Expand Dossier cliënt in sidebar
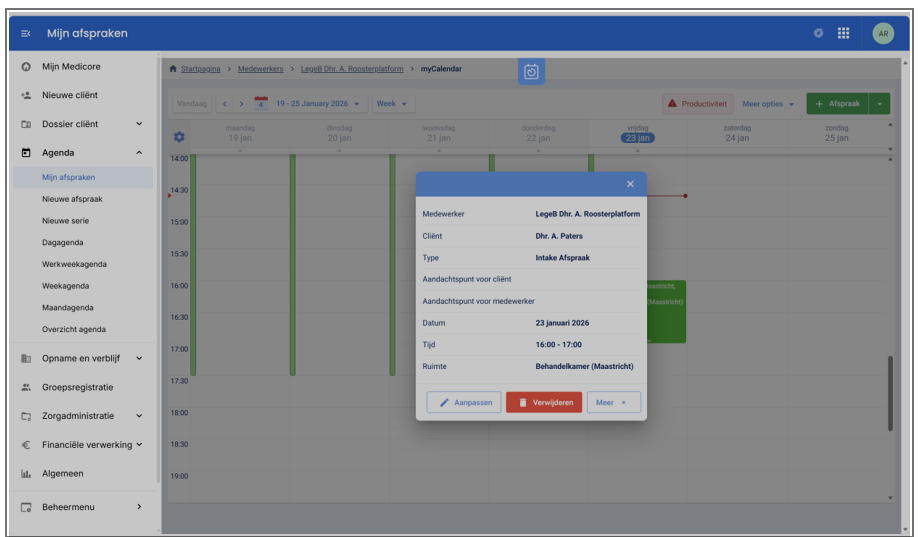922x537 pixels. click(84, 124)
